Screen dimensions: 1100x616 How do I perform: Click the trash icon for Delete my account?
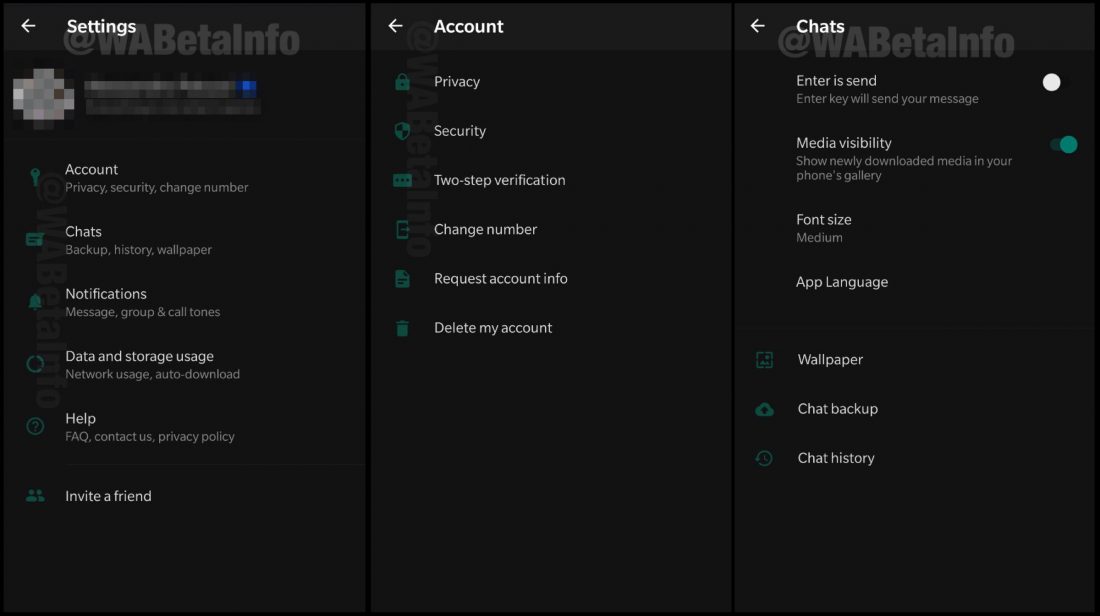[x=402, y=328]
